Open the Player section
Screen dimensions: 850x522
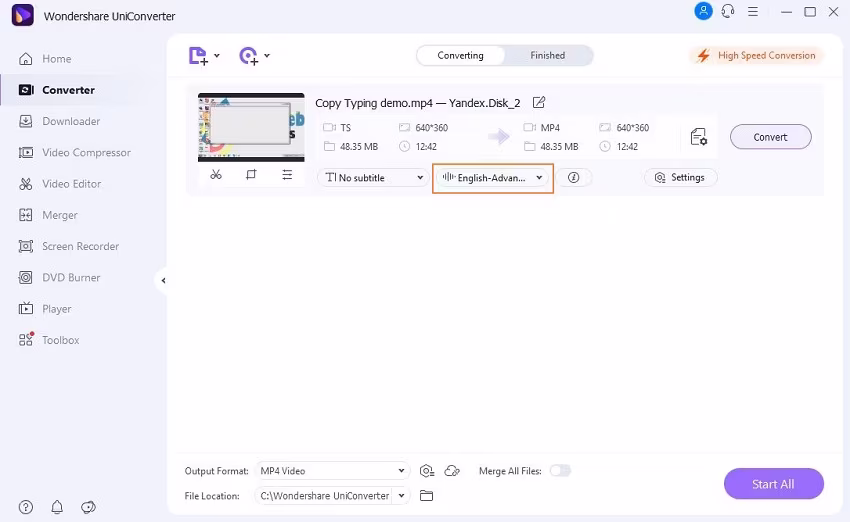pyautogui.click(x=56, y=309)
